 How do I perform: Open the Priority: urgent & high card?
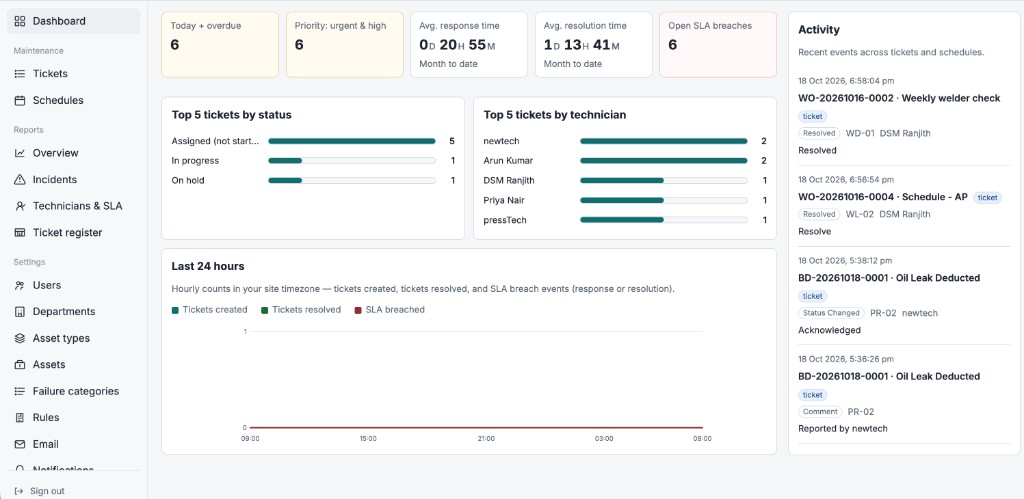[345, 44]
